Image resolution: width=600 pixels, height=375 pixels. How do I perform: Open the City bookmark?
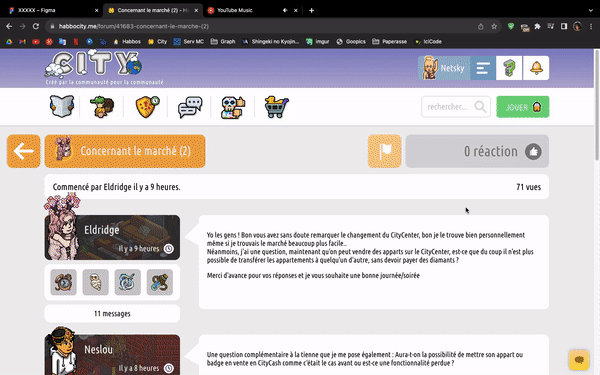point(158,42)
